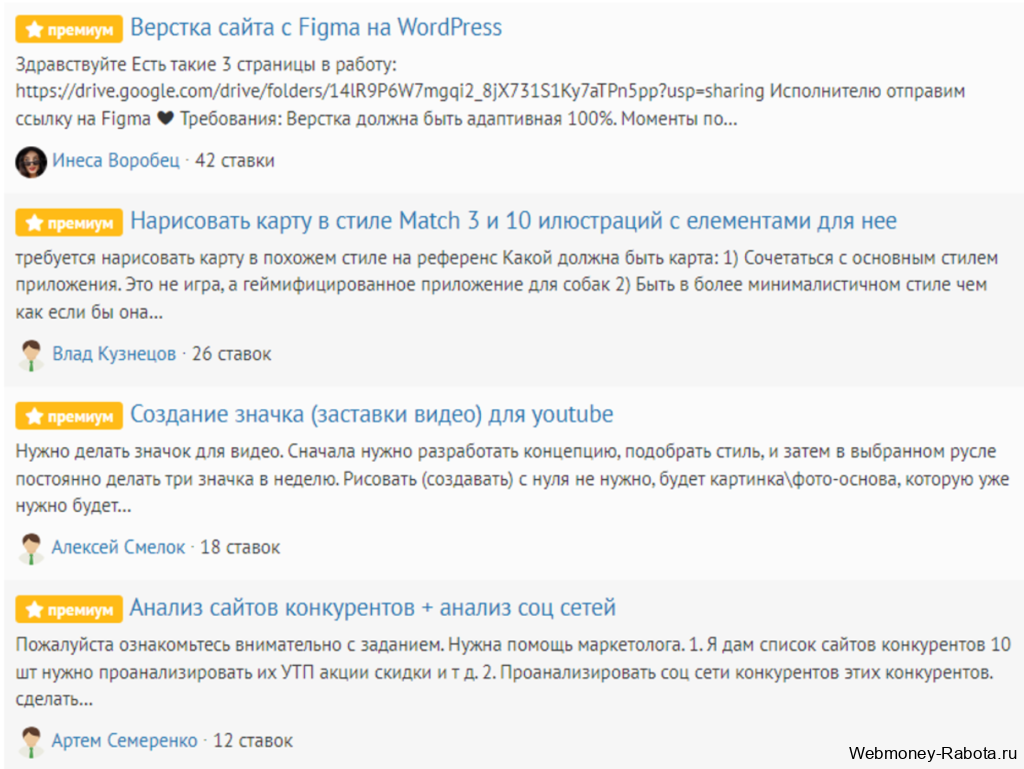Open Инеса Воробец profile photo avatar
The height and width of the screenshot is (769, 1024).
tap(31, 162)
